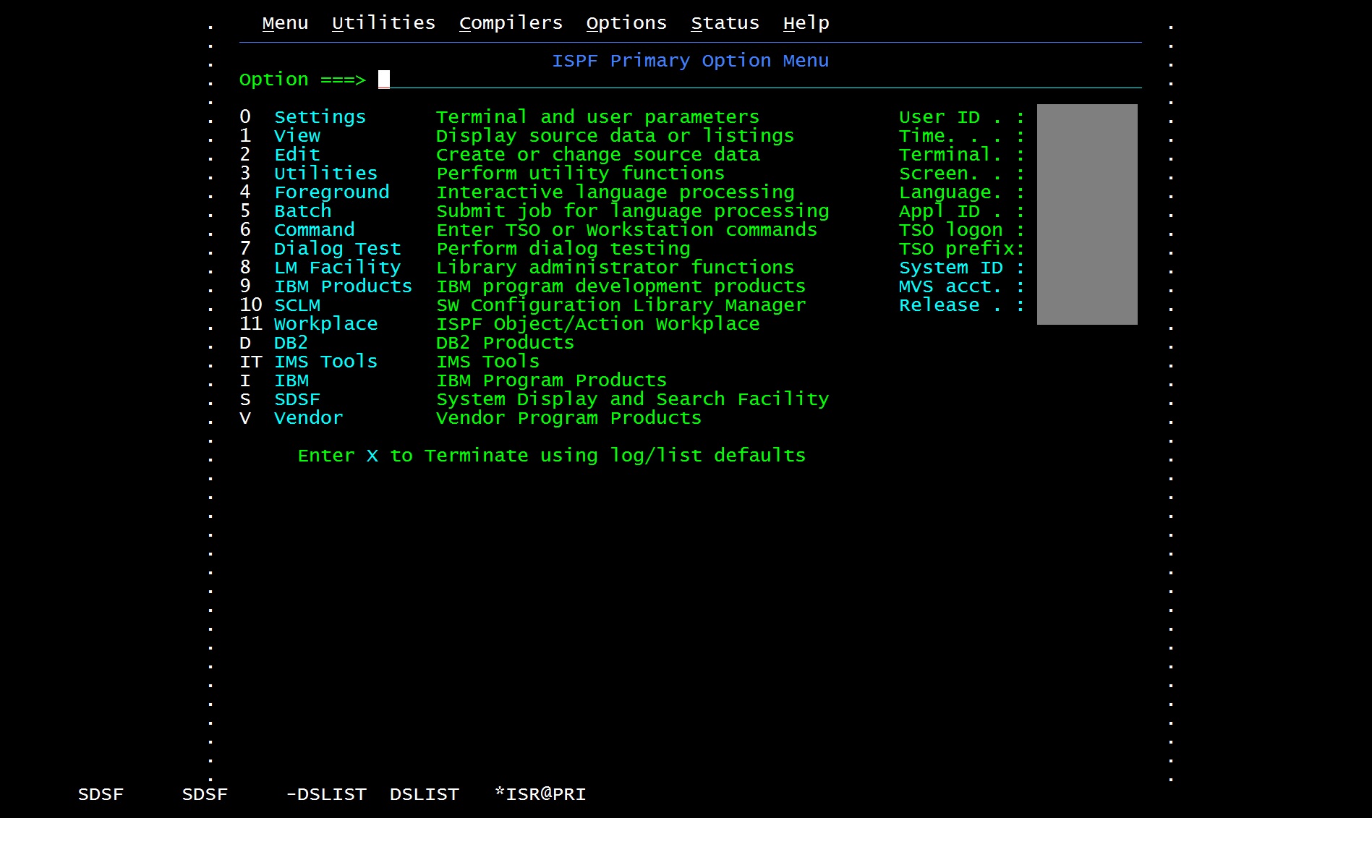Open the Options action bar menu

[x=626, y=23]
